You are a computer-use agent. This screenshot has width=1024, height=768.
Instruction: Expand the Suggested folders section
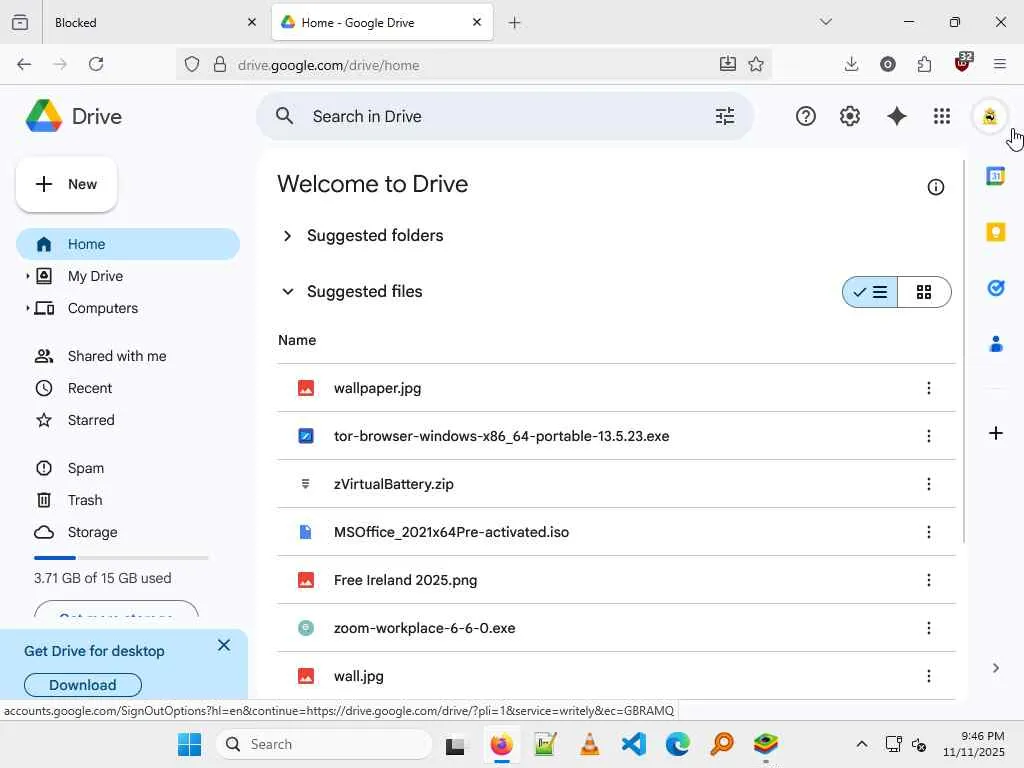[x=287, y=236]
